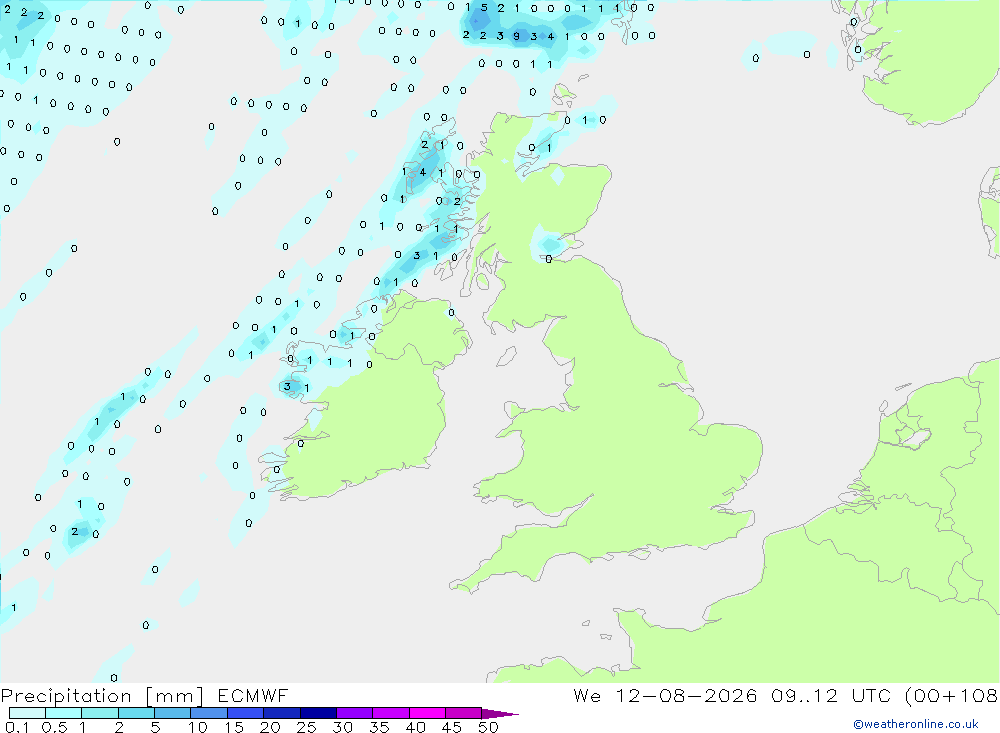Select the legend swatch between 2 and 5
1000x733 pixels.
click(136, 713)
